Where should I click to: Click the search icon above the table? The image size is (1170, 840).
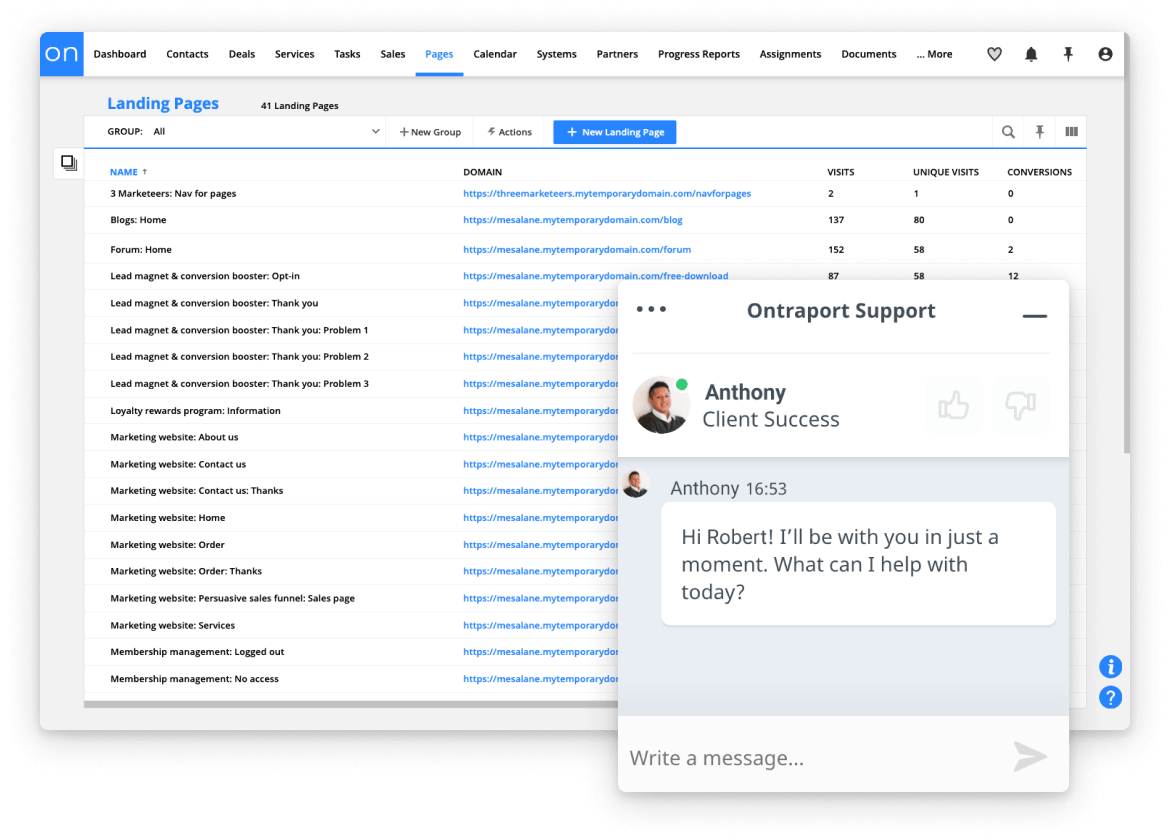pyautogui.click(x=1008, y=131)
